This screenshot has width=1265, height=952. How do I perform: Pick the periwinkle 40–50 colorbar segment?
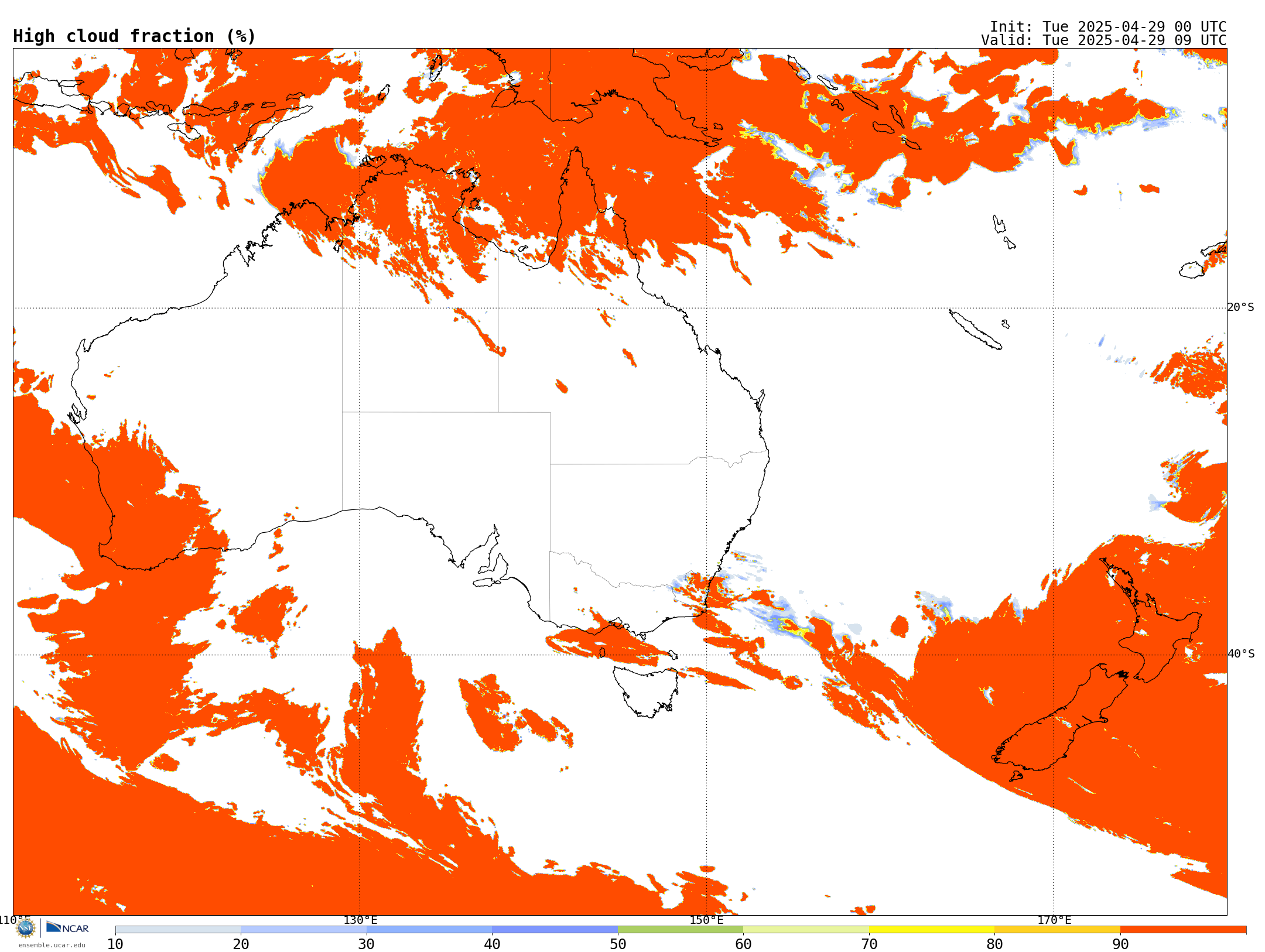(555, 930)
